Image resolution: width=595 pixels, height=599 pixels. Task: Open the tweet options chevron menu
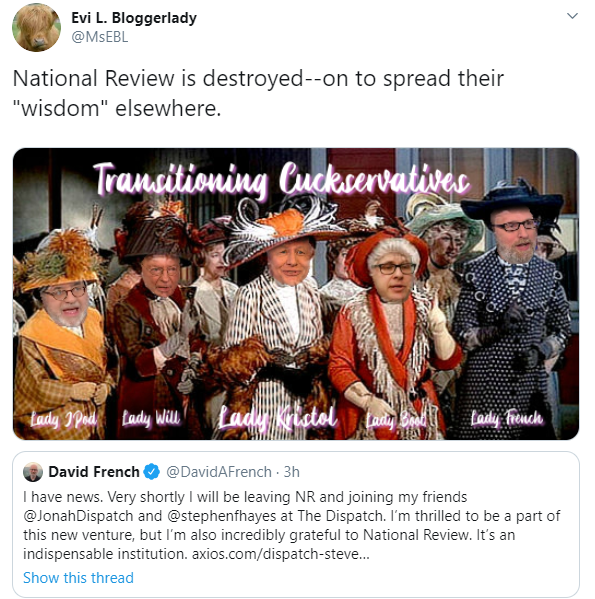[572, 16]
